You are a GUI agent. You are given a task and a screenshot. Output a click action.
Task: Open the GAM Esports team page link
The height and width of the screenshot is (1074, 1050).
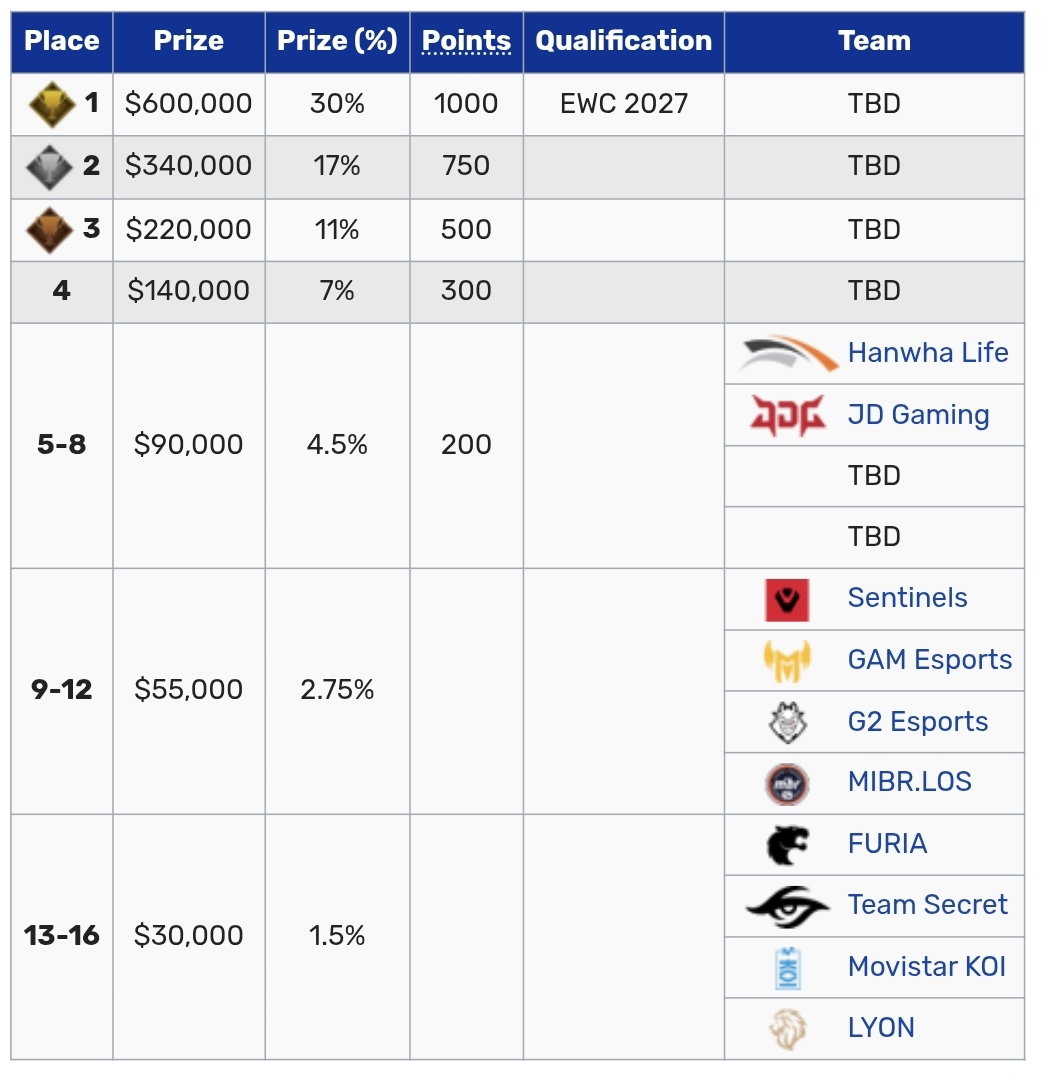[929, 660]
